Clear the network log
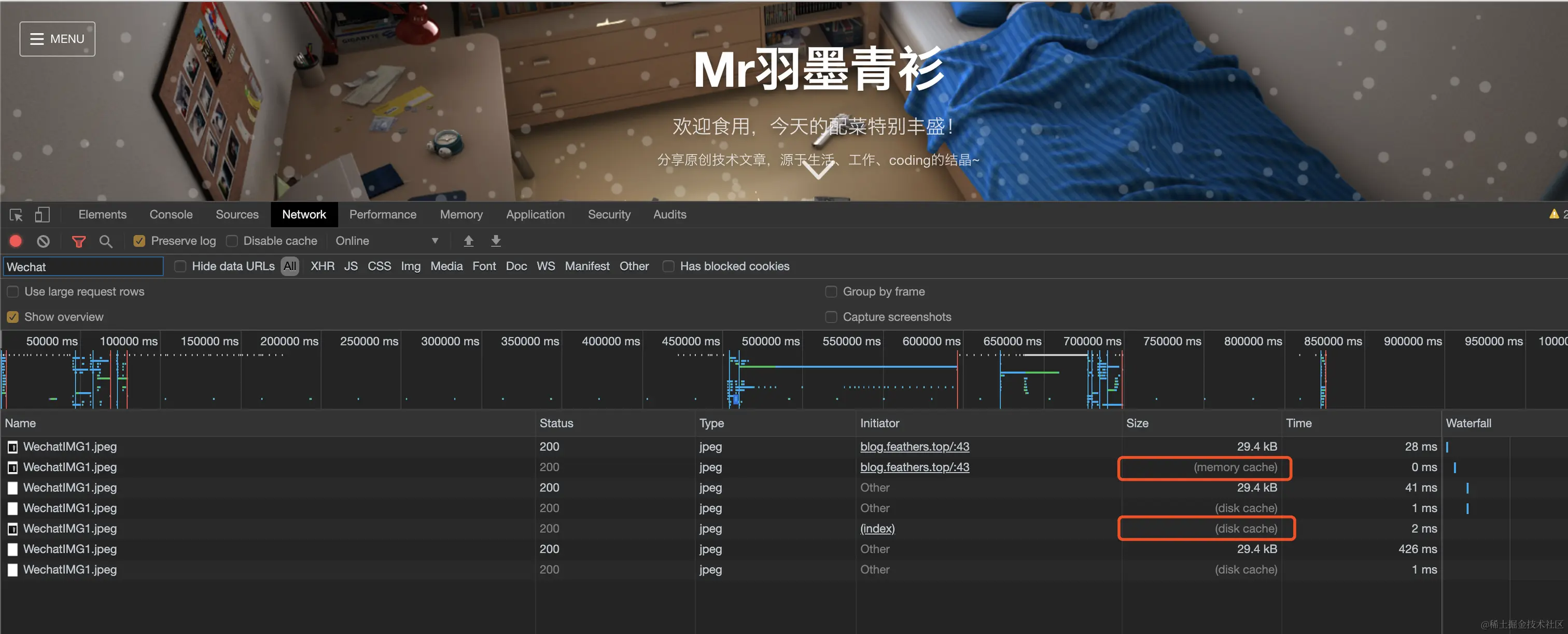1568x634 pixels. [43, 241]
